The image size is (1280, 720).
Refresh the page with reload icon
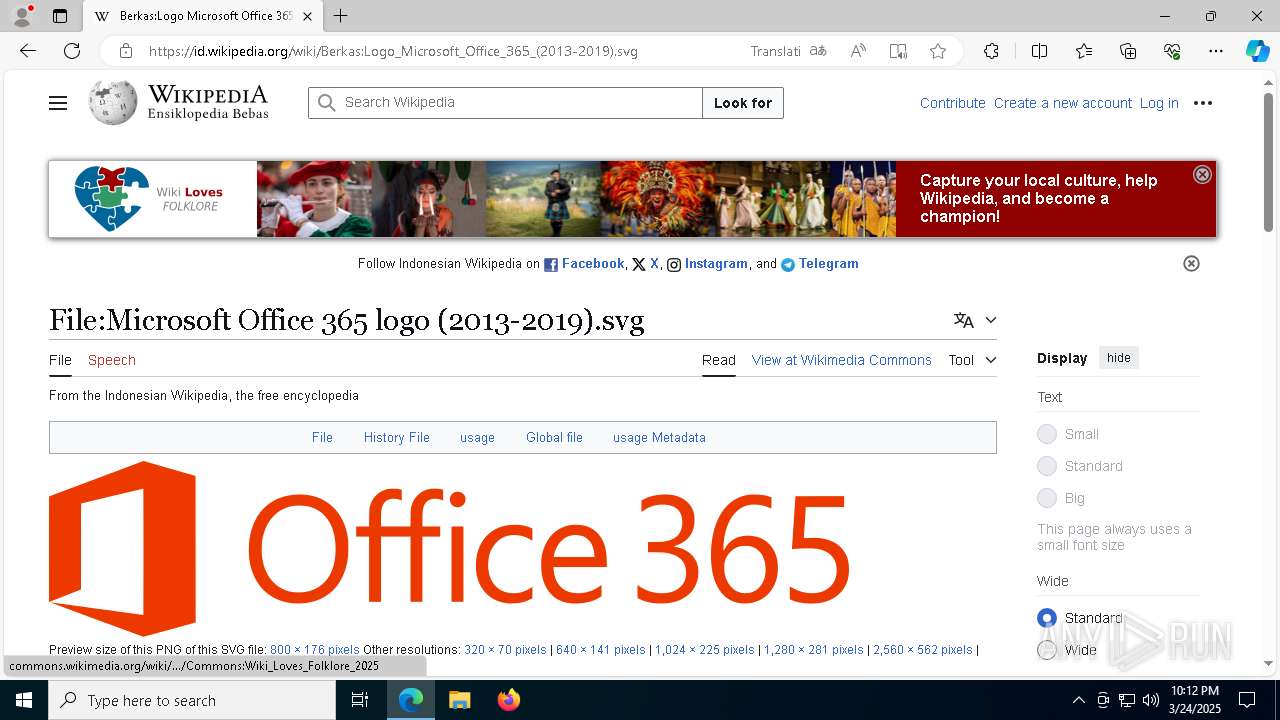72,51
